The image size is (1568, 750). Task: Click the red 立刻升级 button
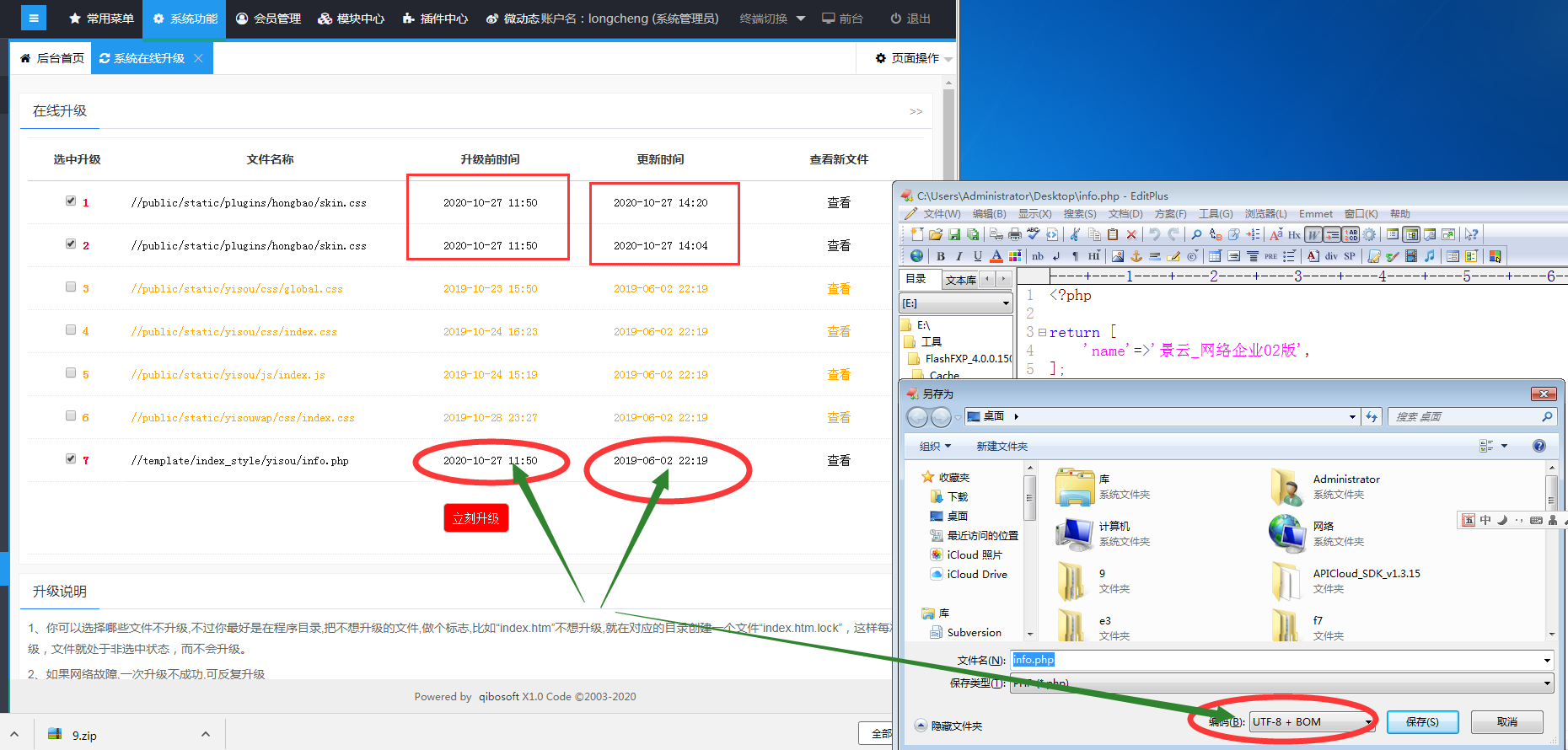tap(476, 518)
